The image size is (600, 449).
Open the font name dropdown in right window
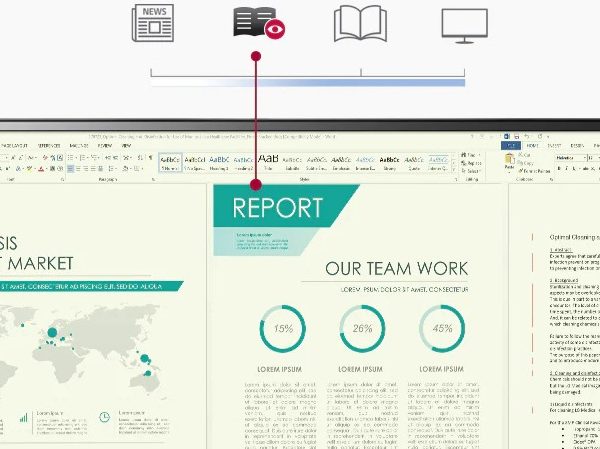tap(571, 158)
